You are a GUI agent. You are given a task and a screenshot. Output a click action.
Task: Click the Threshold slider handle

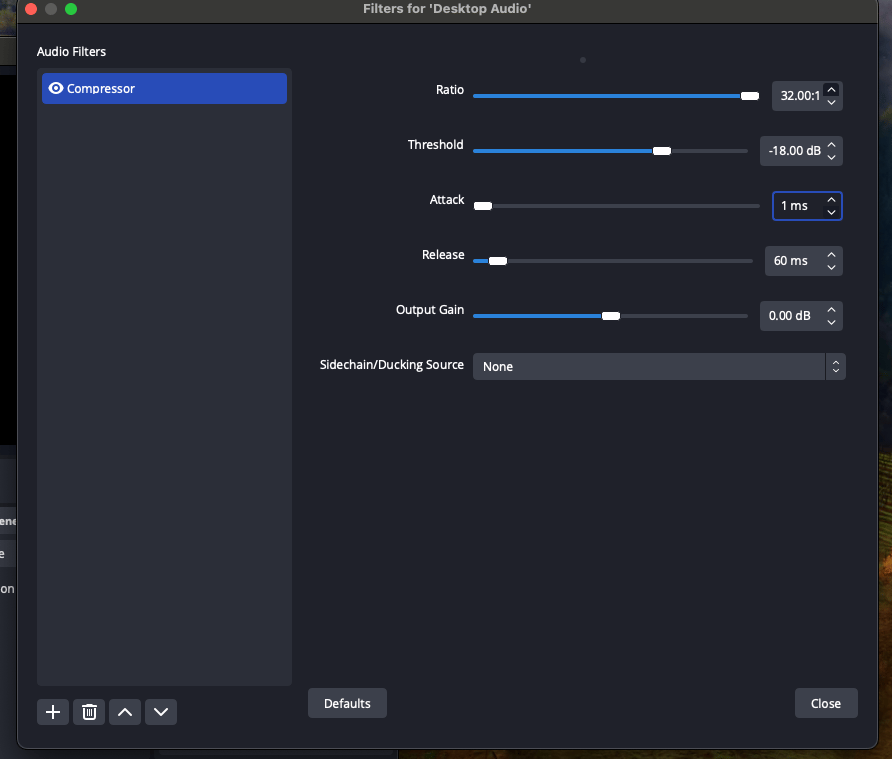coord(662,151)
